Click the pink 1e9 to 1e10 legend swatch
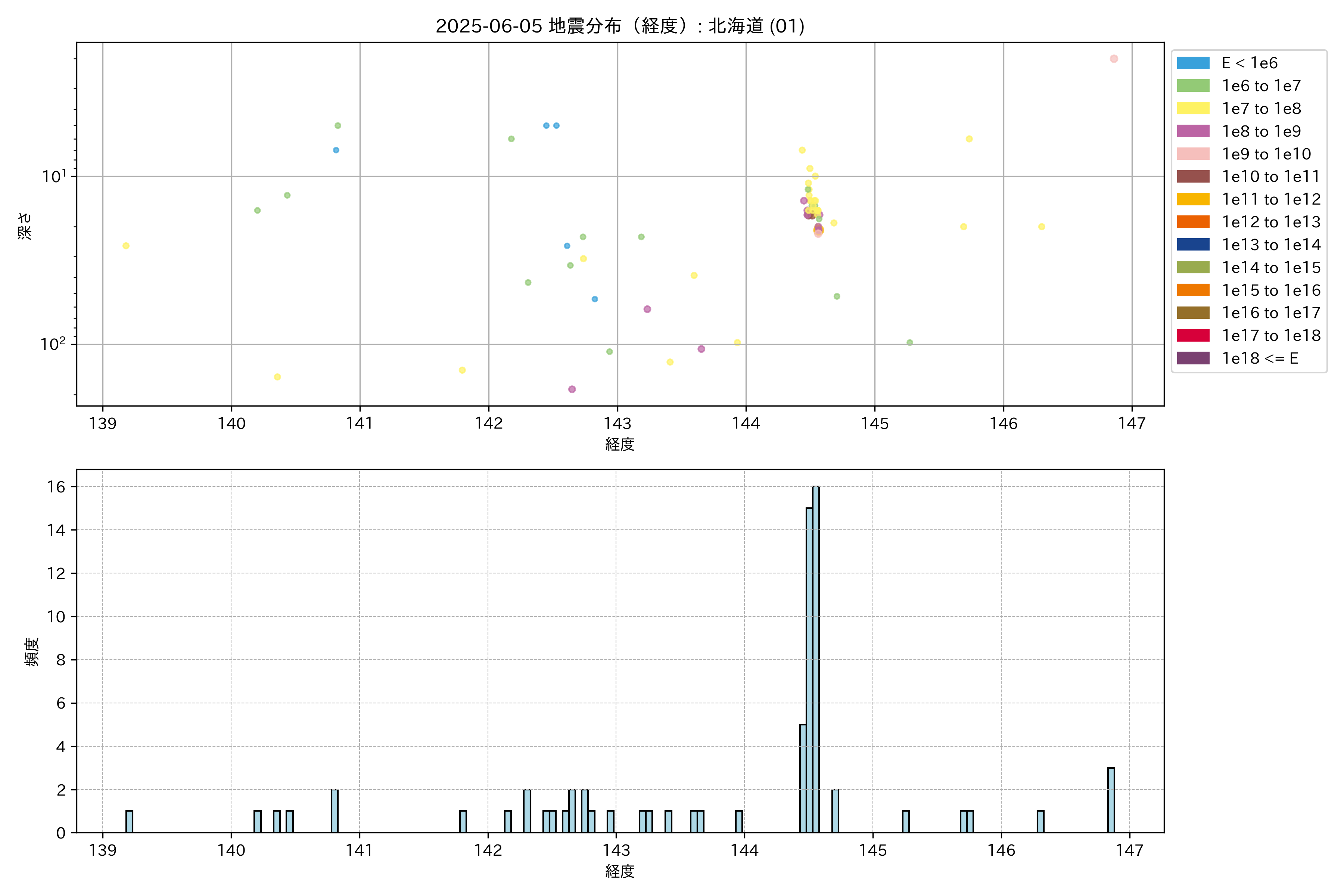The height and width of the screenshot is (896, 1344). point(1192,154)
